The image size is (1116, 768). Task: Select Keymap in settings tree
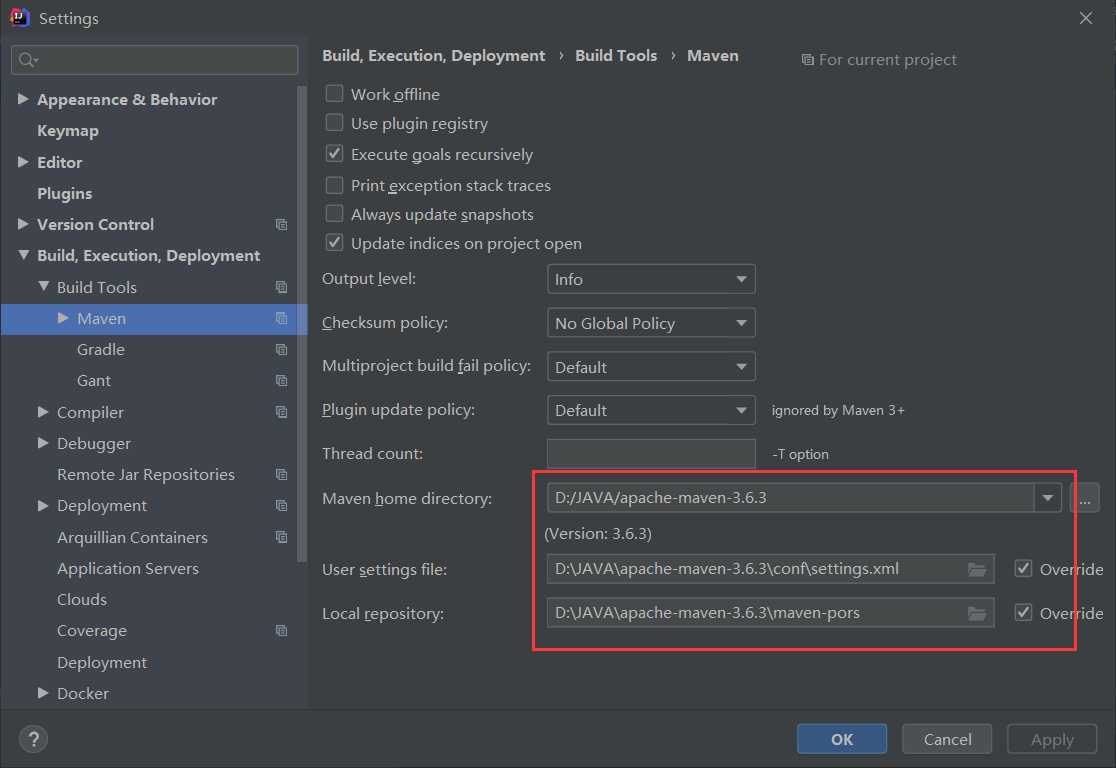click(x=68, y=131)
